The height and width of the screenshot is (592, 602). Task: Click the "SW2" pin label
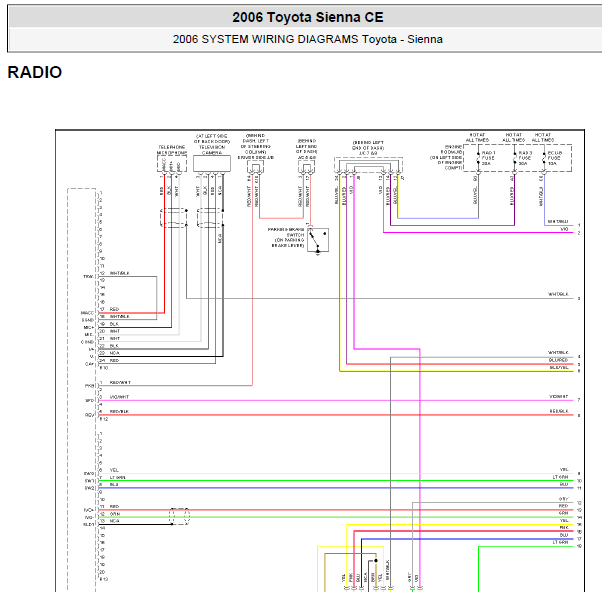[89, 488]
